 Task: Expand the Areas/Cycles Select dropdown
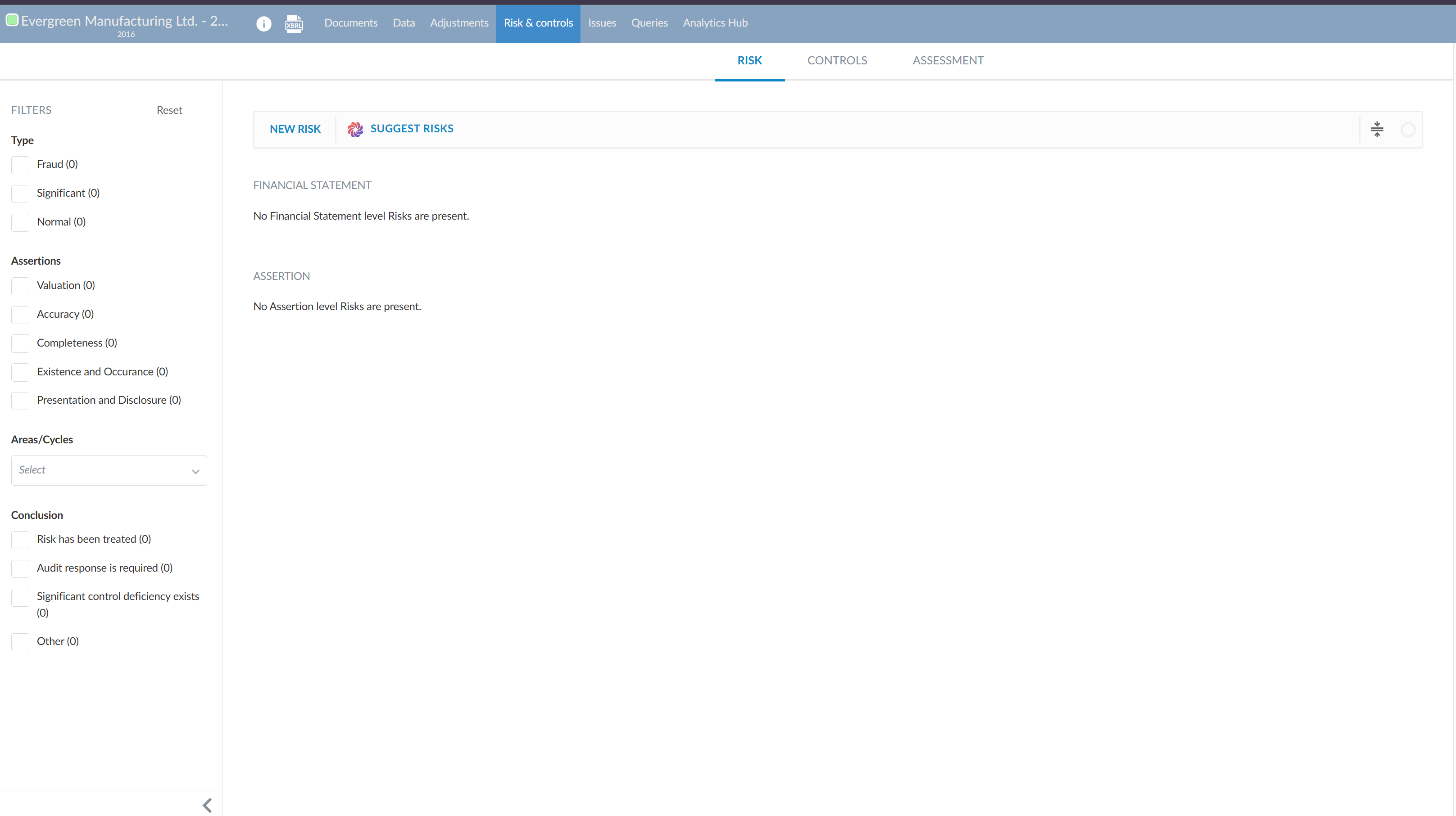coord(109,470)
